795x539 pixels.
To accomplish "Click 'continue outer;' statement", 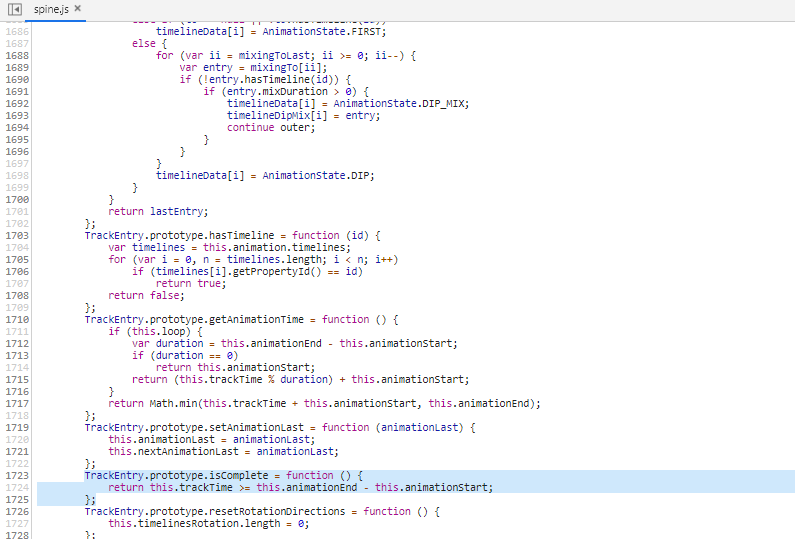I will [271, 128].
